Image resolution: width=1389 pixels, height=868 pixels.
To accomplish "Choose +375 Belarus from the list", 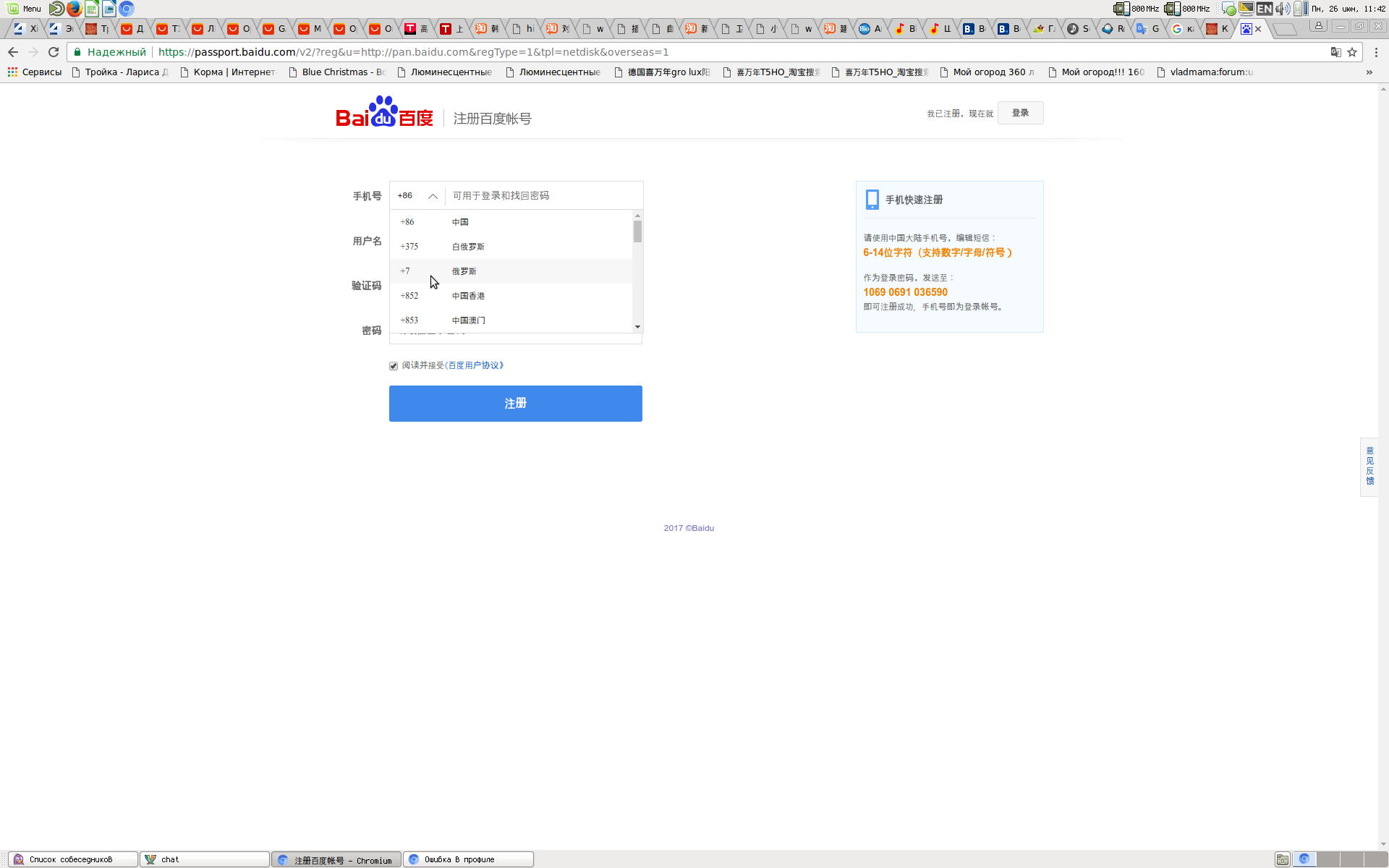I will (467, 247).
